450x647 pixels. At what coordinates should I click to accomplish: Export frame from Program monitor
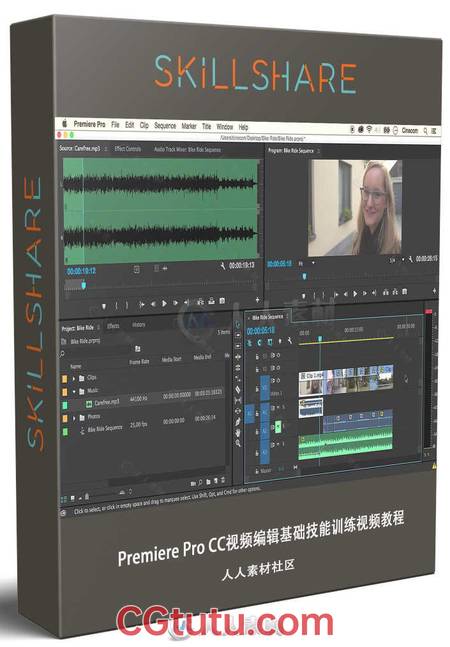pyautogui.click(x=405, y=291)
